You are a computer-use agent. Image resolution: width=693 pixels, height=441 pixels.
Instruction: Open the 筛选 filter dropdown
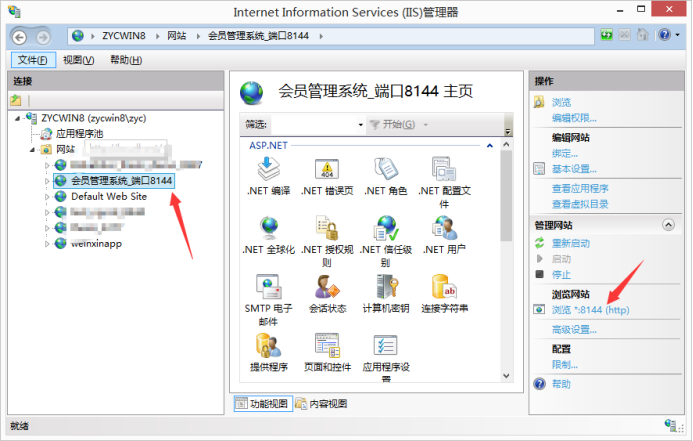(361, 125)
